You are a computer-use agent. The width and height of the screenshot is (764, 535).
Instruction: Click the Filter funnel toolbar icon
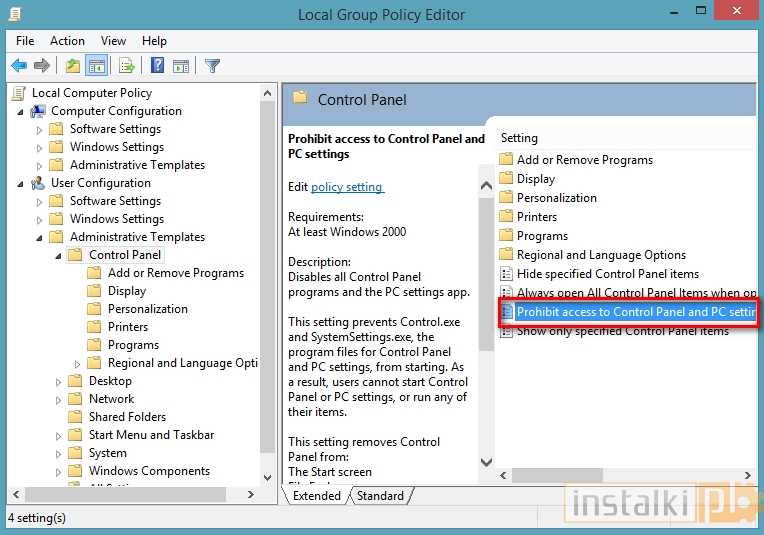click(212, 65)
